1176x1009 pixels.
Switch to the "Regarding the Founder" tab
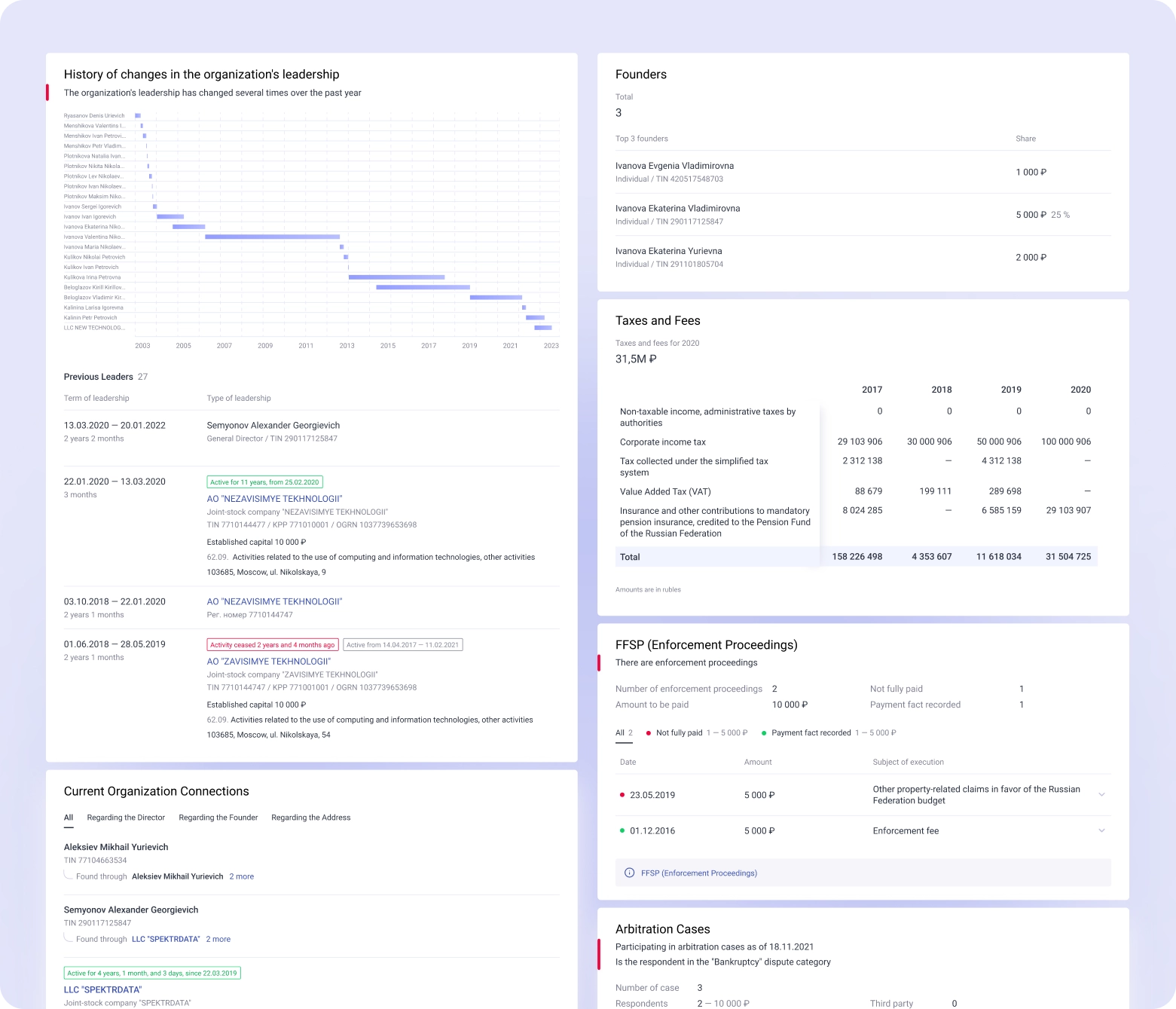click(x=218, y=818)
